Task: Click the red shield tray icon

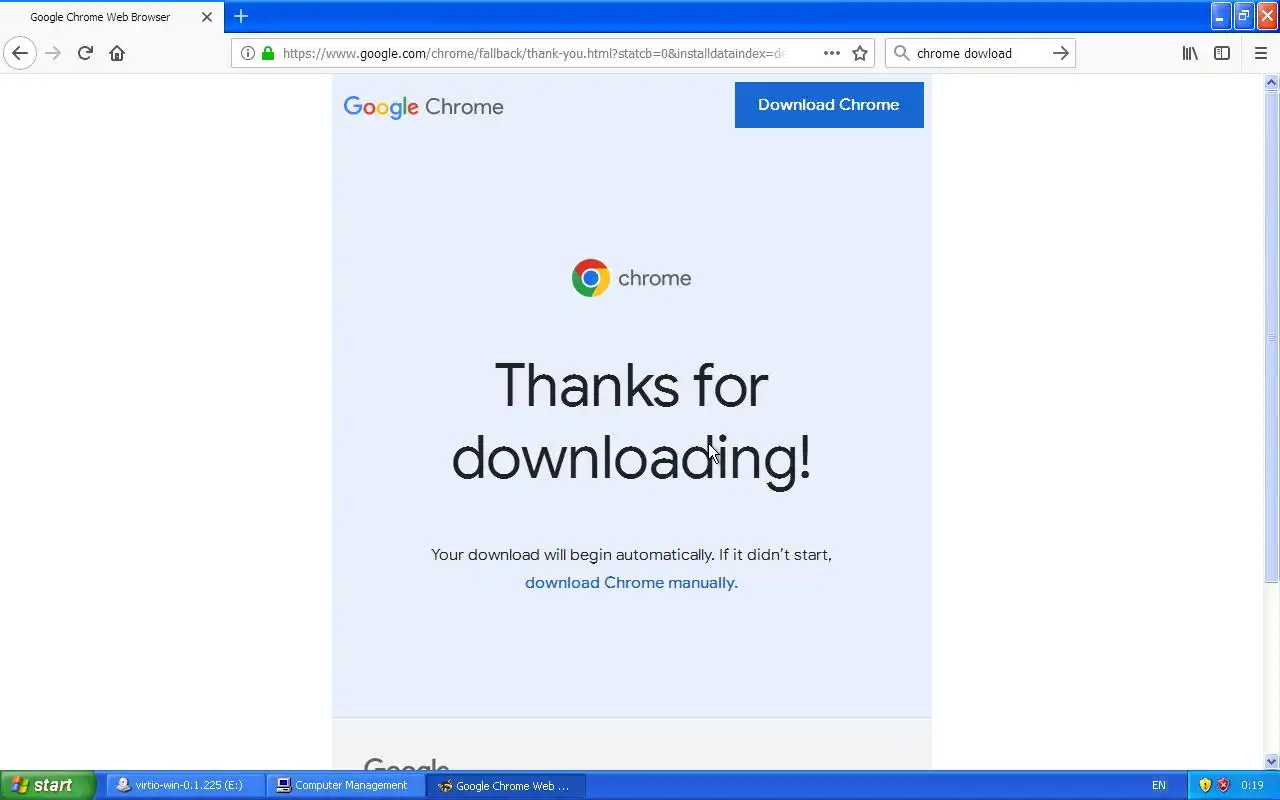Action: click(x=1223, y=785)
